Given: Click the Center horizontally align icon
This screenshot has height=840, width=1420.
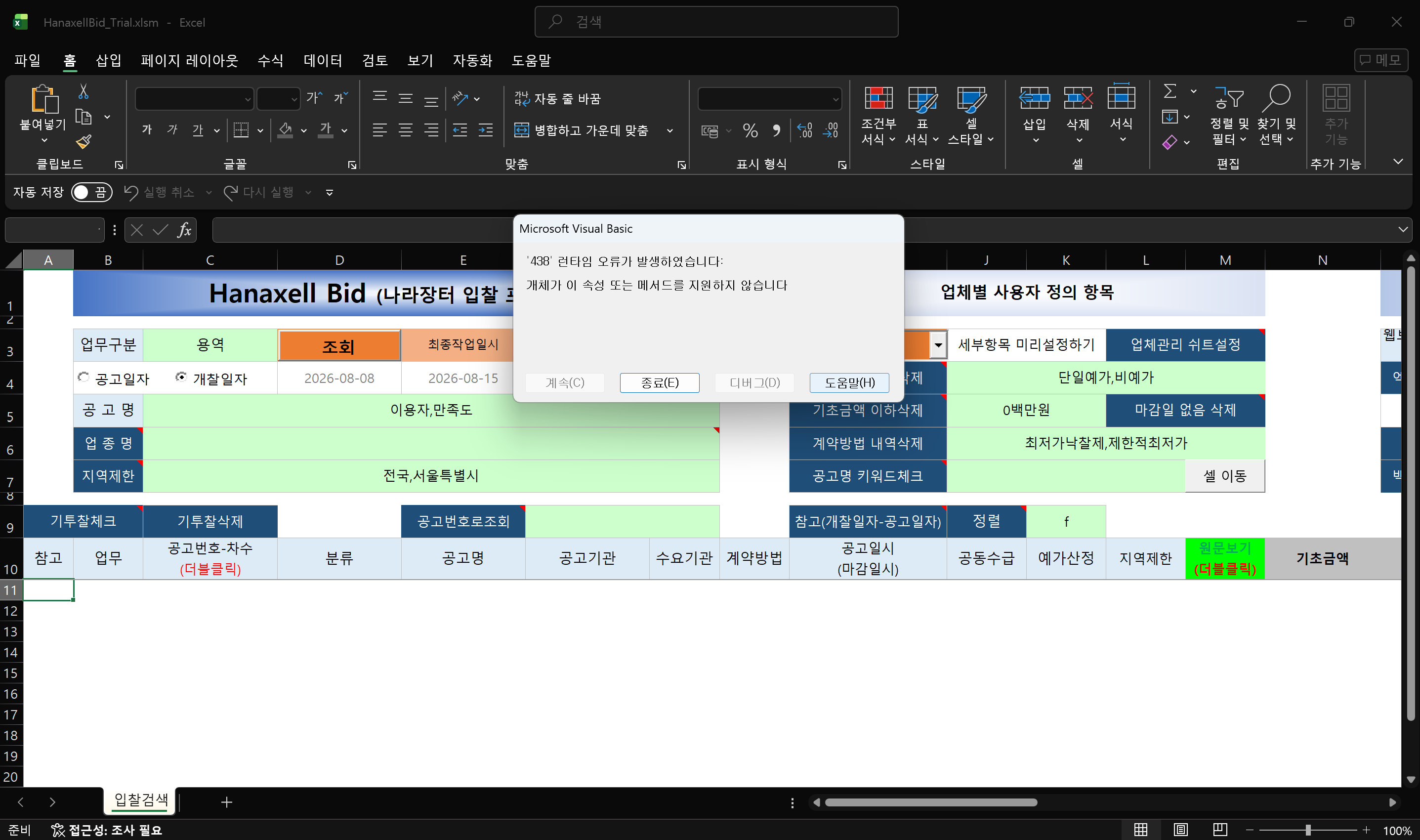Looking at the screenshot, I should (x=406, y=130).
